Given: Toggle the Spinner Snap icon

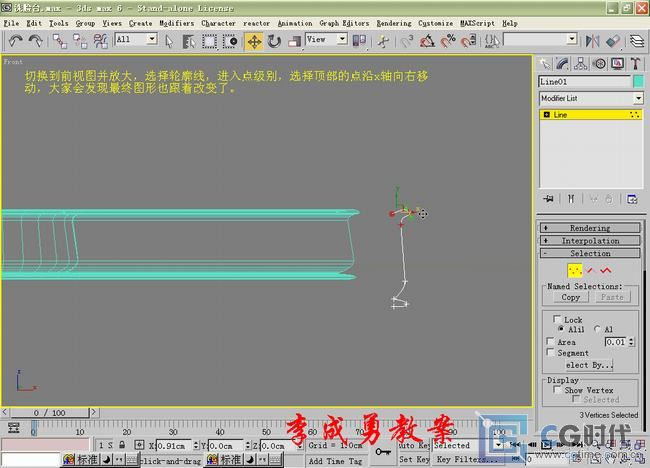Looking at the screenshot, I should pyautogui.click(x=468, y=41).
